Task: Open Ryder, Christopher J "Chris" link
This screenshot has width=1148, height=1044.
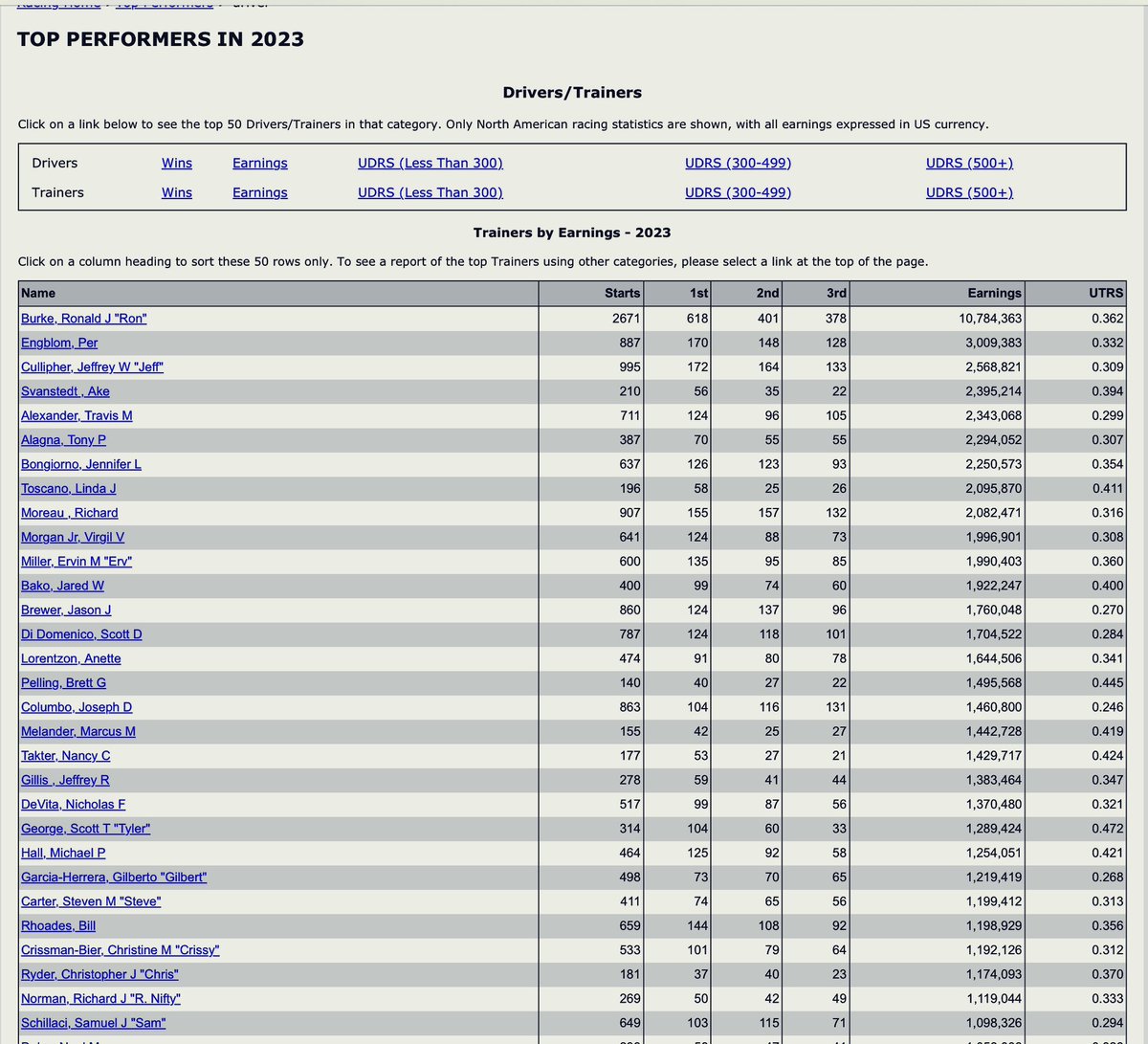Action: (x=99, y=974)
